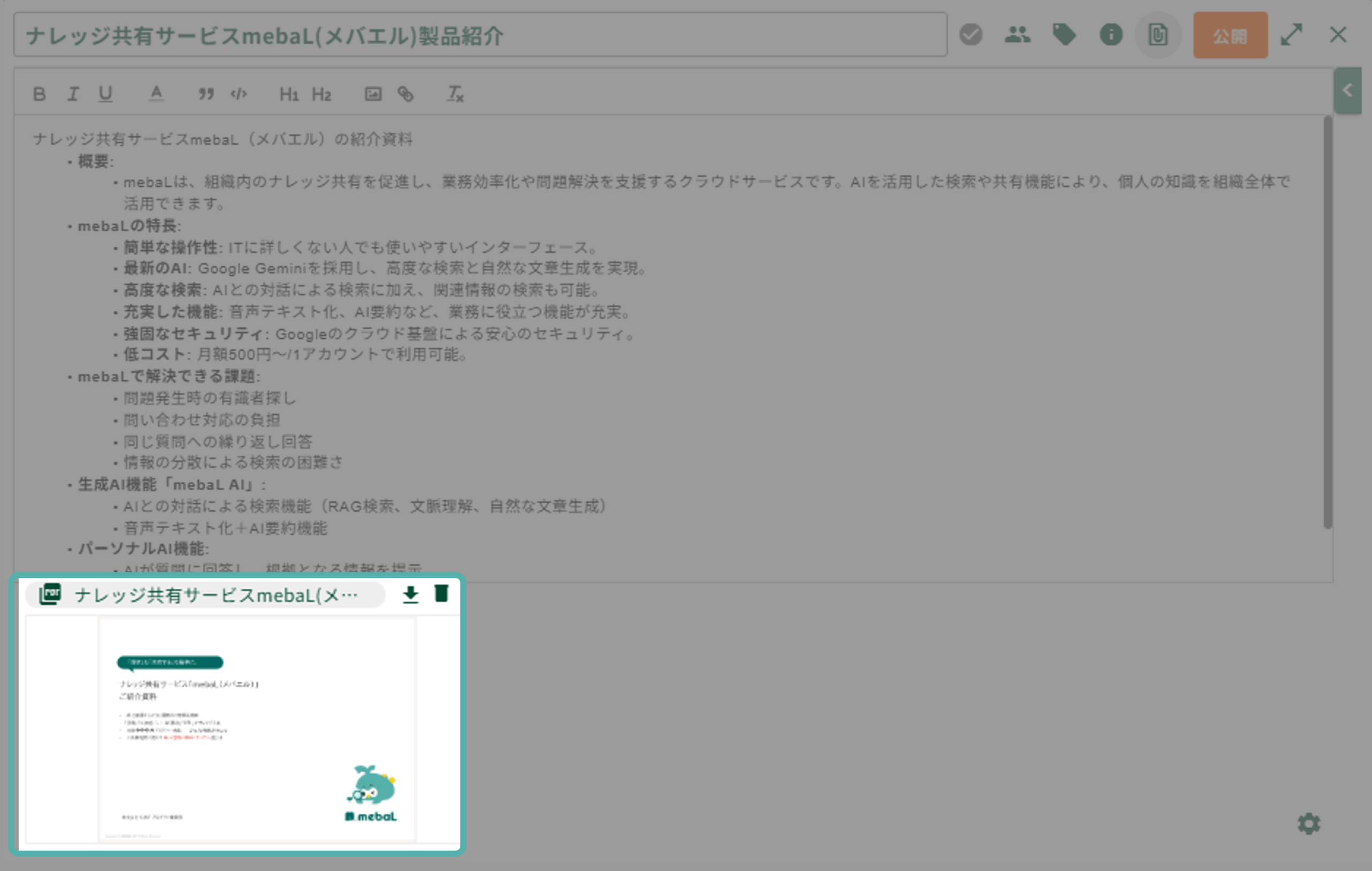Click the line '充実した機能'
The image size is (1372, 871).
[377, 312]
